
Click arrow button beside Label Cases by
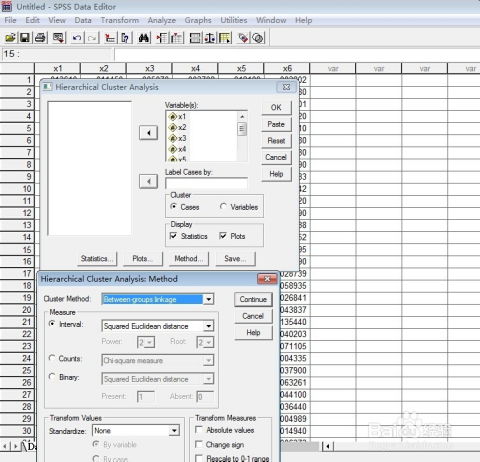148,181
